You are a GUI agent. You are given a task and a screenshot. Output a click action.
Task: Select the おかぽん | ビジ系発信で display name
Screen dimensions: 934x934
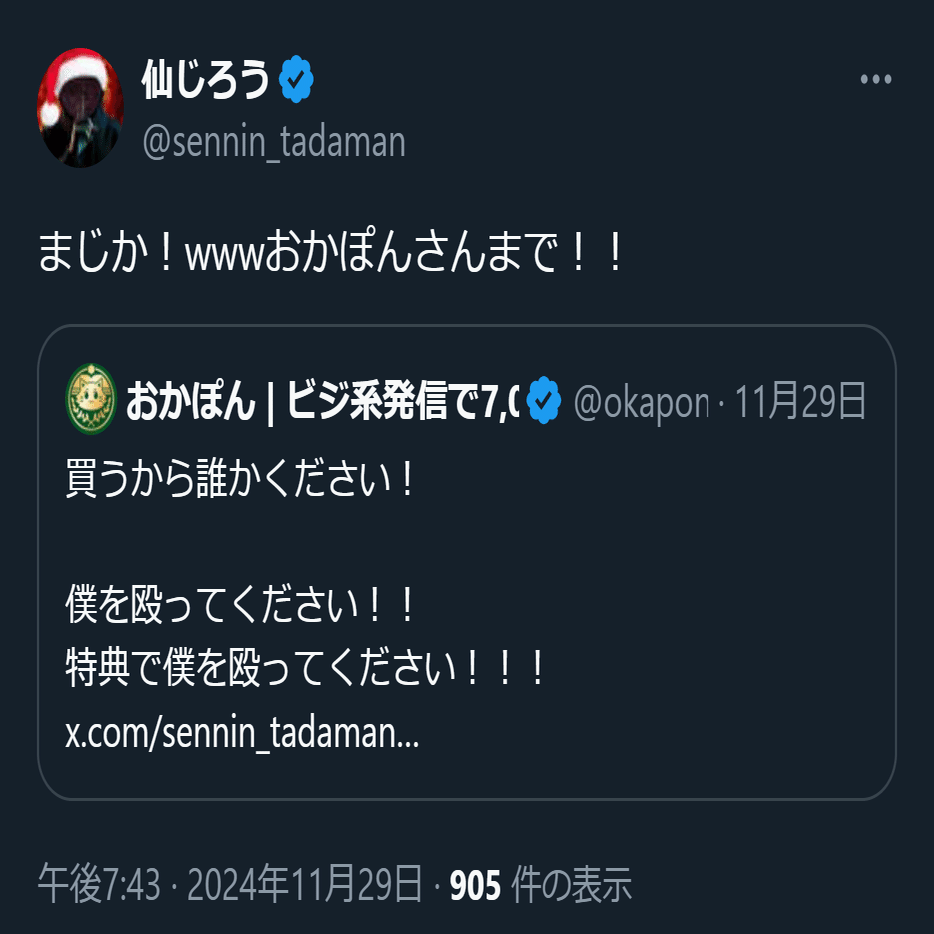tap(322, 401)
